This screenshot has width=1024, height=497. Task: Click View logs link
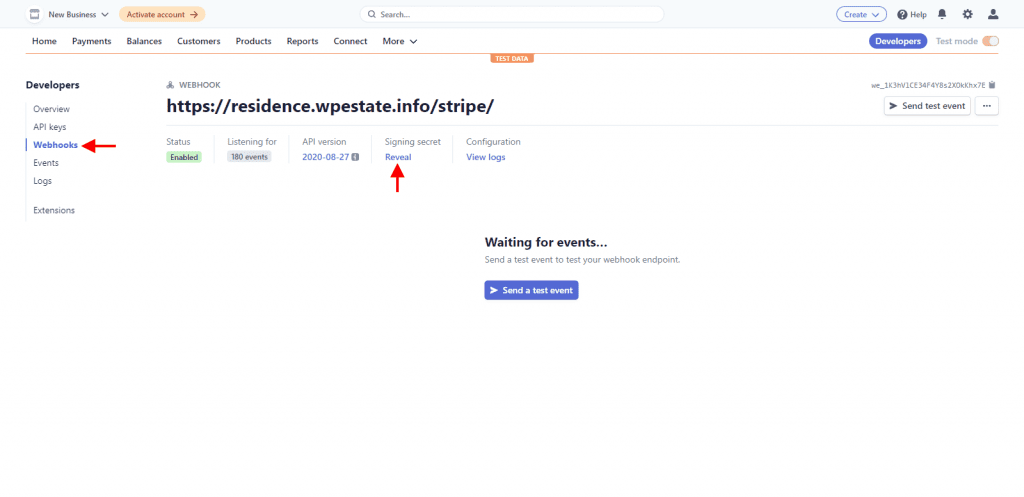point(486,157)
